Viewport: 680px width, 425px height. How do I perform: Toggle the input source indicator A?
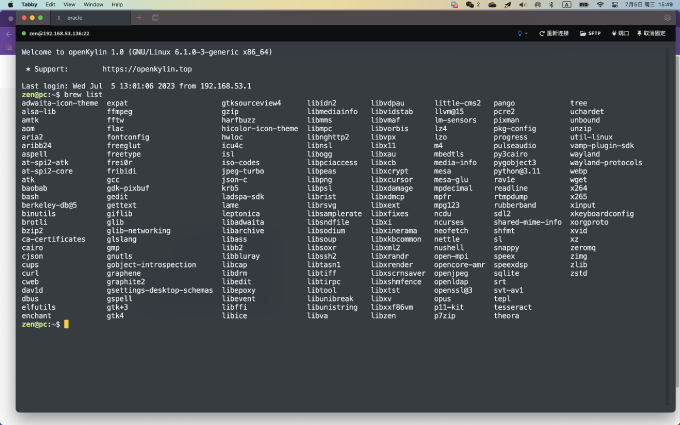click(566, 4)
